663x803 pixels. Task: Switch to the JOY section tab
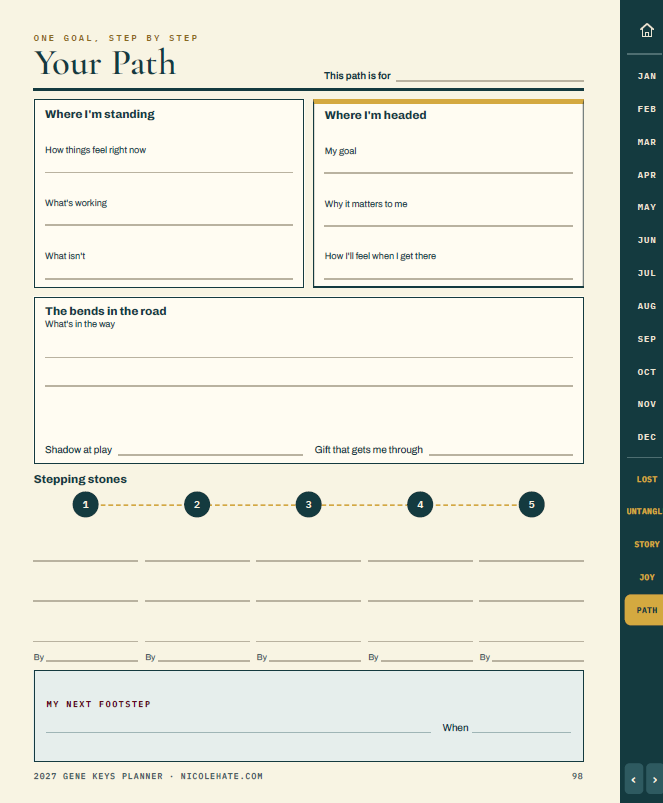point(647,577)
